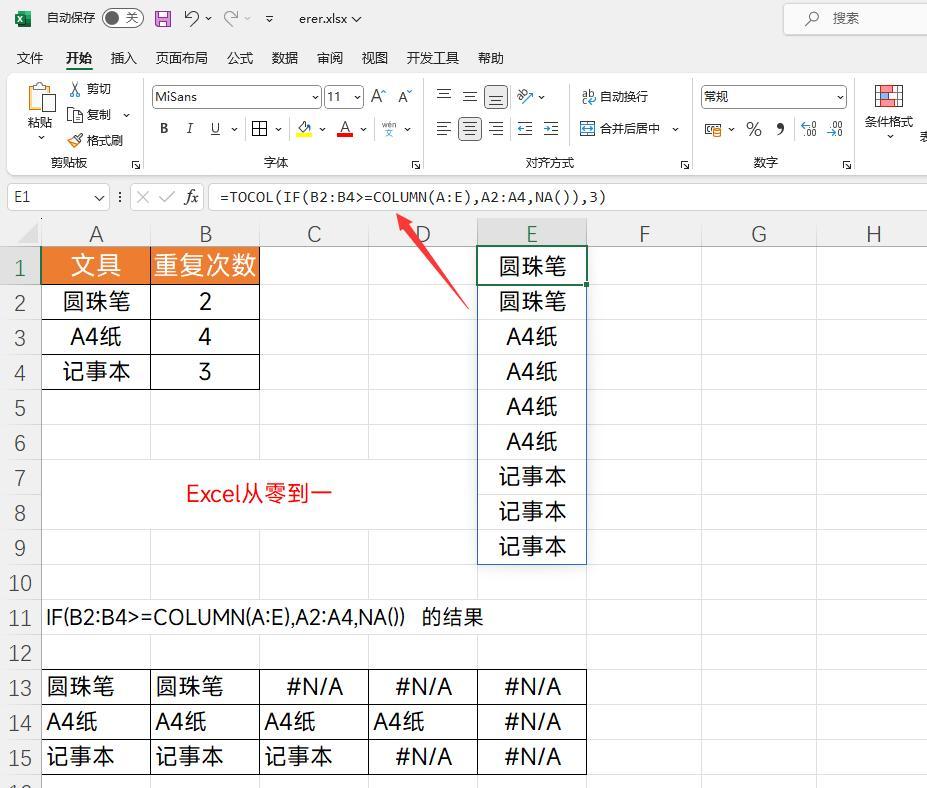927x788 pixels.
Task: Align text left
Action: (x=443, y=128)
